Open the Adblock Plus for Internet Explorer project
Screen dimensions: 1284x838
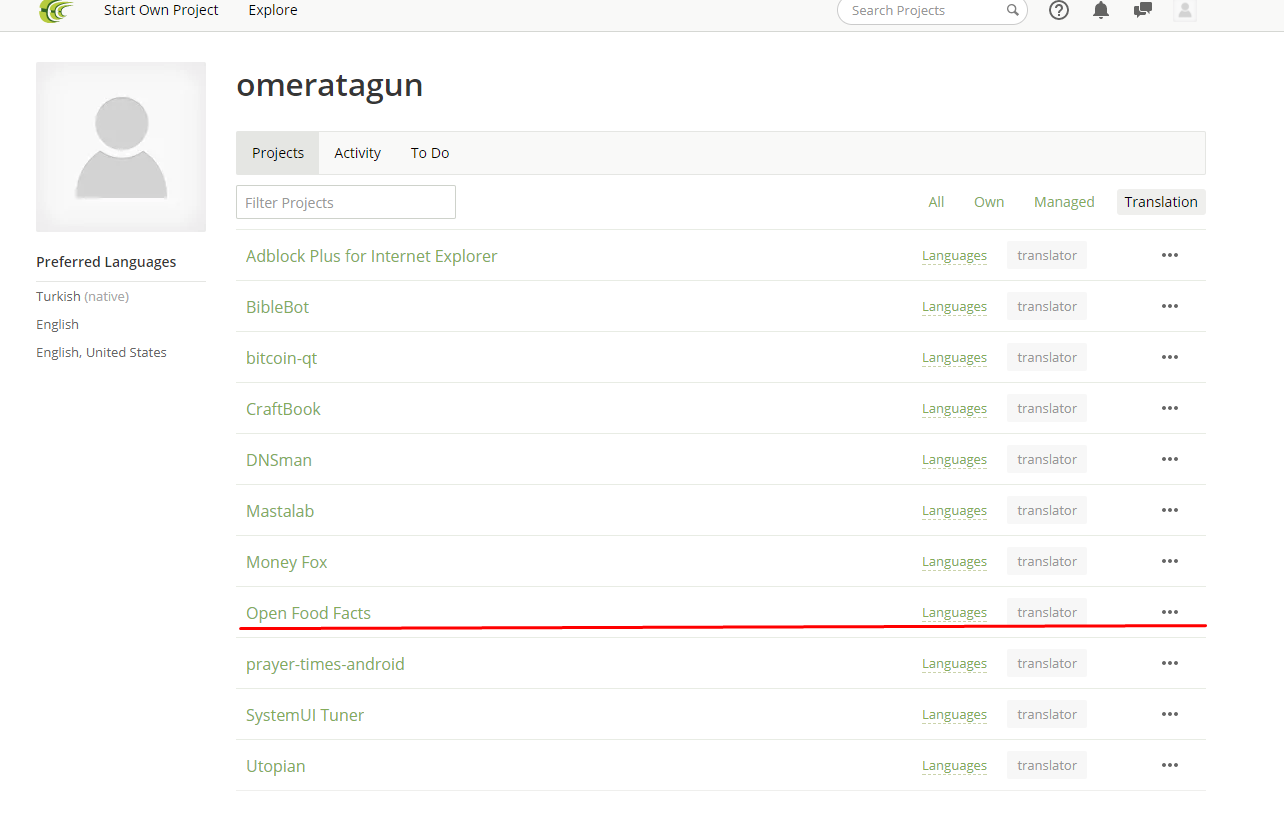(372, 256)
